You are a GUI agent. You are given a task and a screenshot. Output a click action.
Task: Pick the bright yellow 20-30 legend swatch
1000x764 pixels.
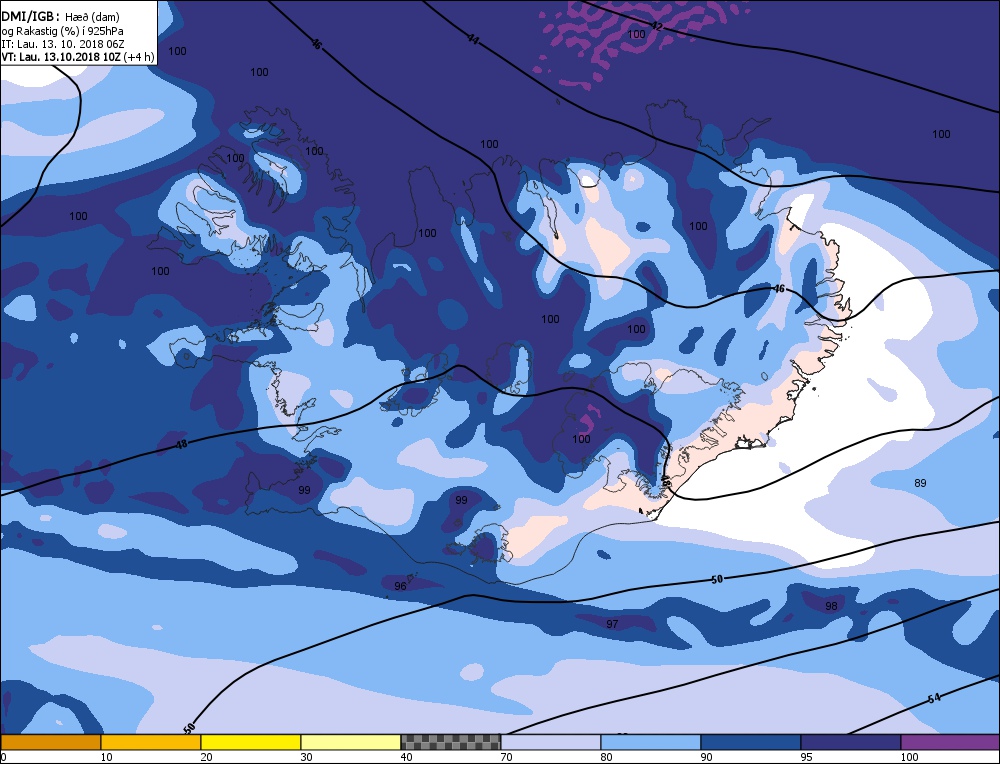click(251, 742)
